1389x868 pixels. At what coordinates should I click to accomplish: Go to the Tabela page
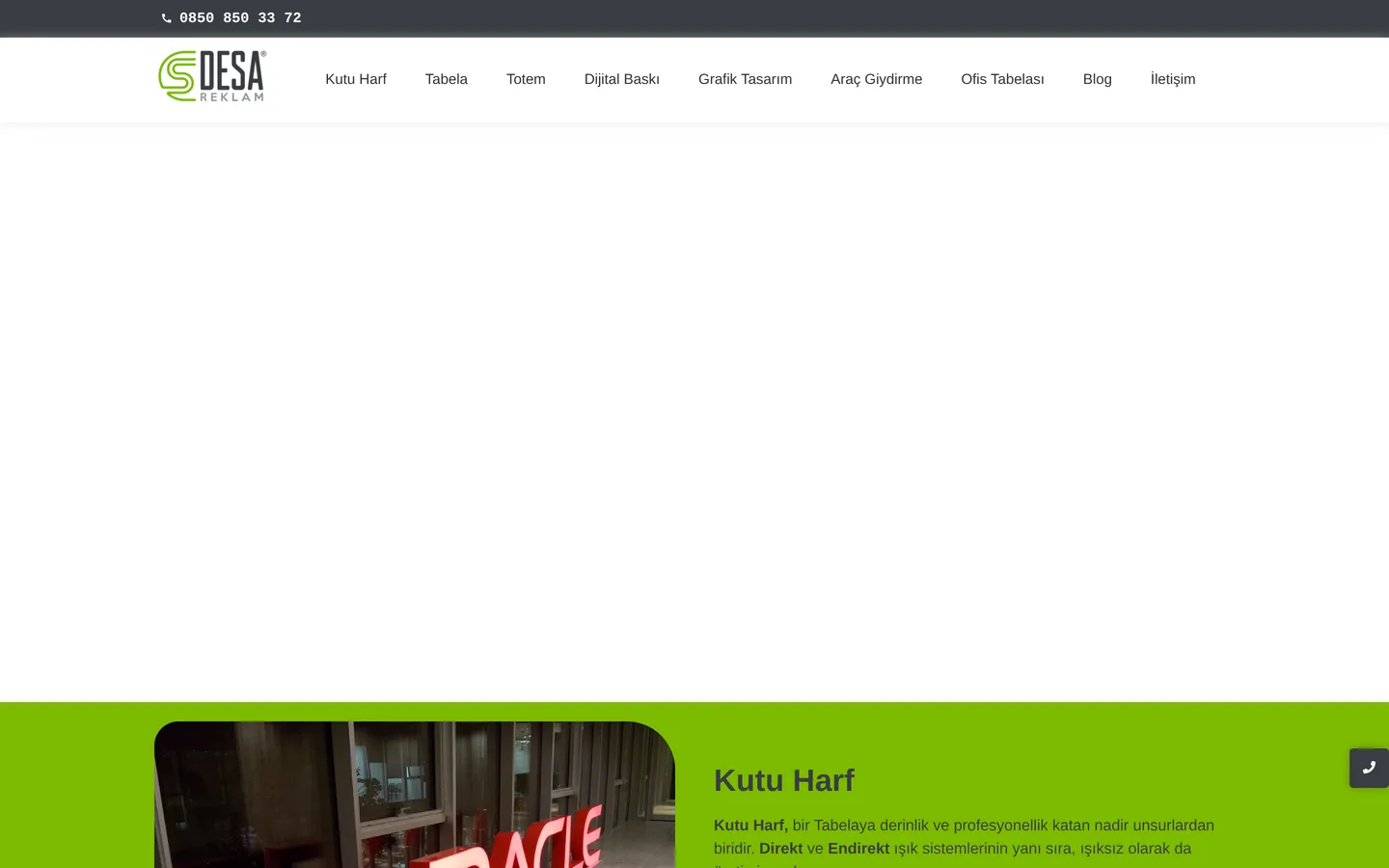point(447,79)
